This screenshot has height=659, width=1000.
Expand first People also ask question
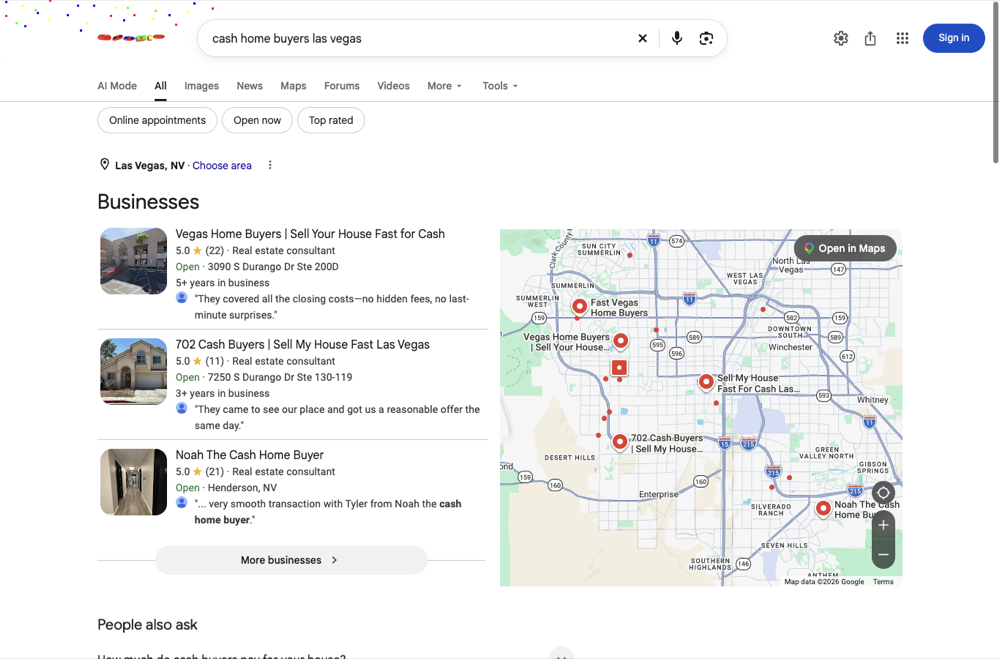(561, 654)
